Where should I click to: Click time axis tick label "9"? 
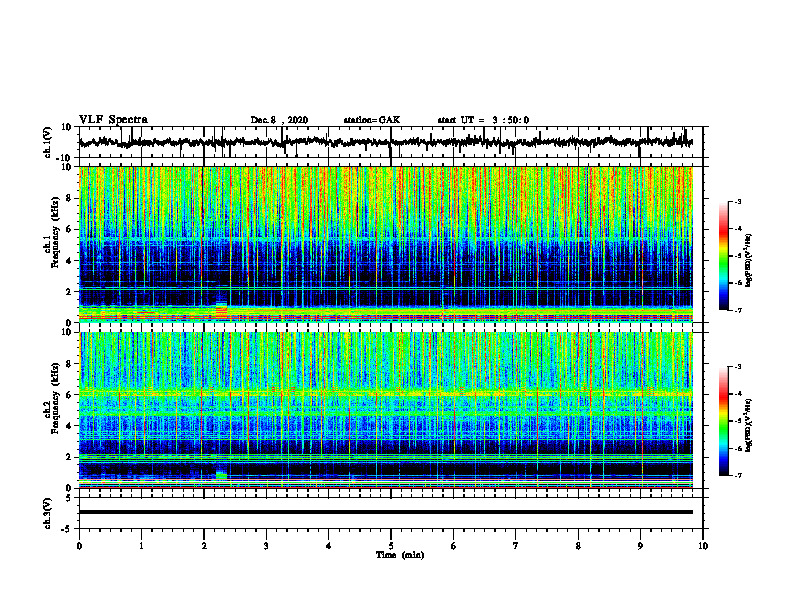point(640,546)
